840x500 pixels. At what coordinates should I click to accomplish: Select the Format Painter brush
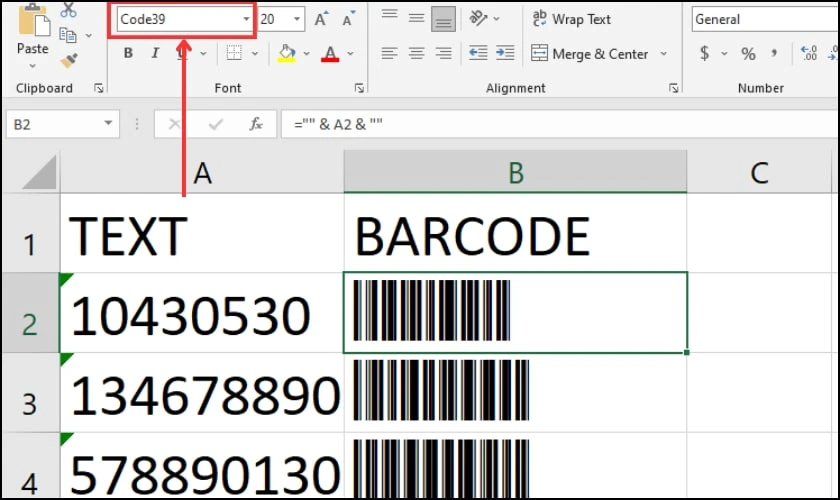pos(68,60)
